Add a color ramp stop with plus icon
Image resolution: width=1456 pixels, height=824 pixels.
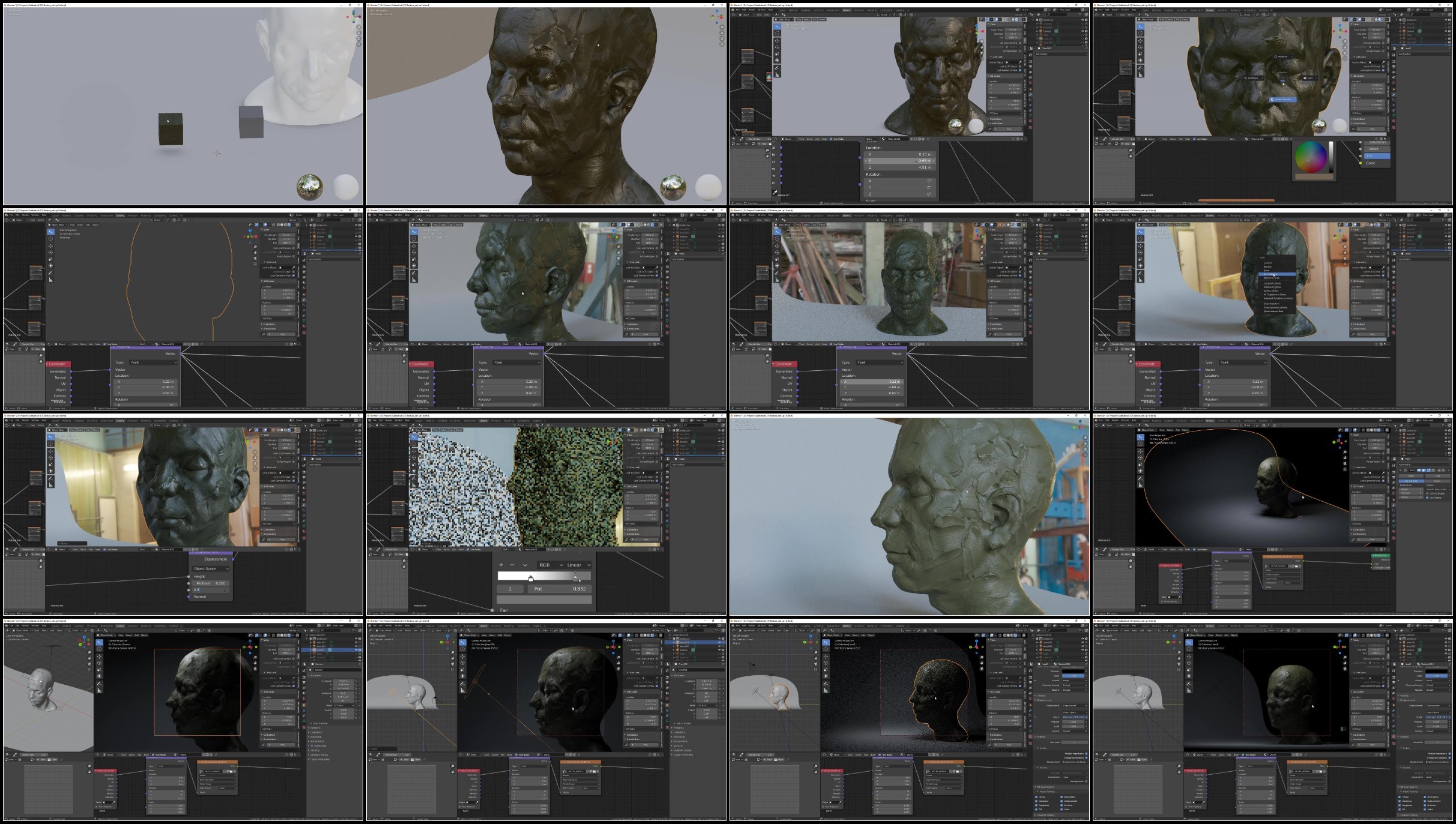501,565
